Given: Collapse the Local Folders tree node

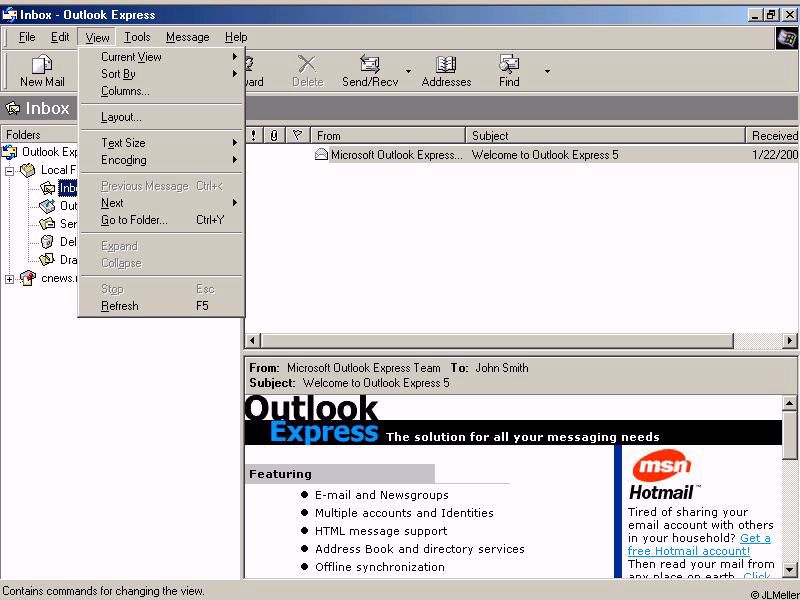Looking at the screenshot, I should (10, 170).
